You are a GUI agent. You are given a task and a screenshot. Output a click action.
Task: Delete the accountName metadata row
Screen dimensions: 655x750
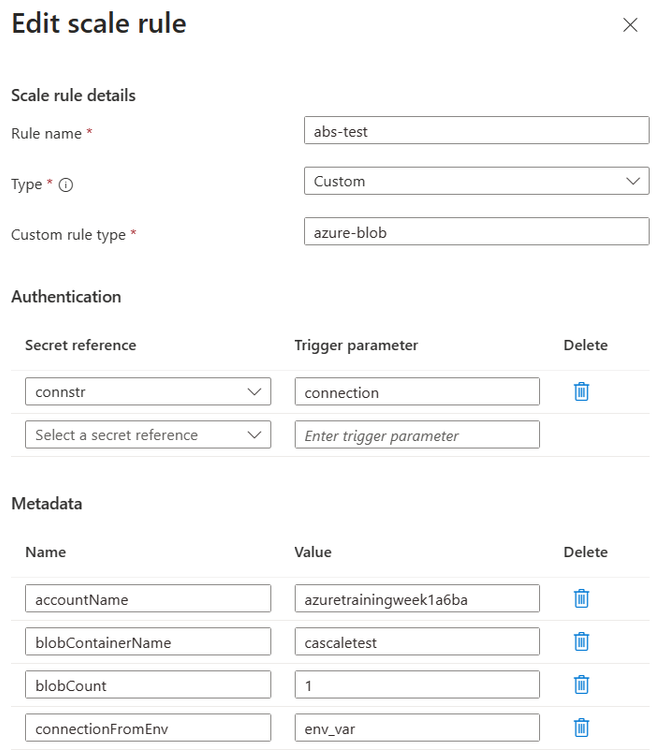pyautogui.click(x=581, y=598)
